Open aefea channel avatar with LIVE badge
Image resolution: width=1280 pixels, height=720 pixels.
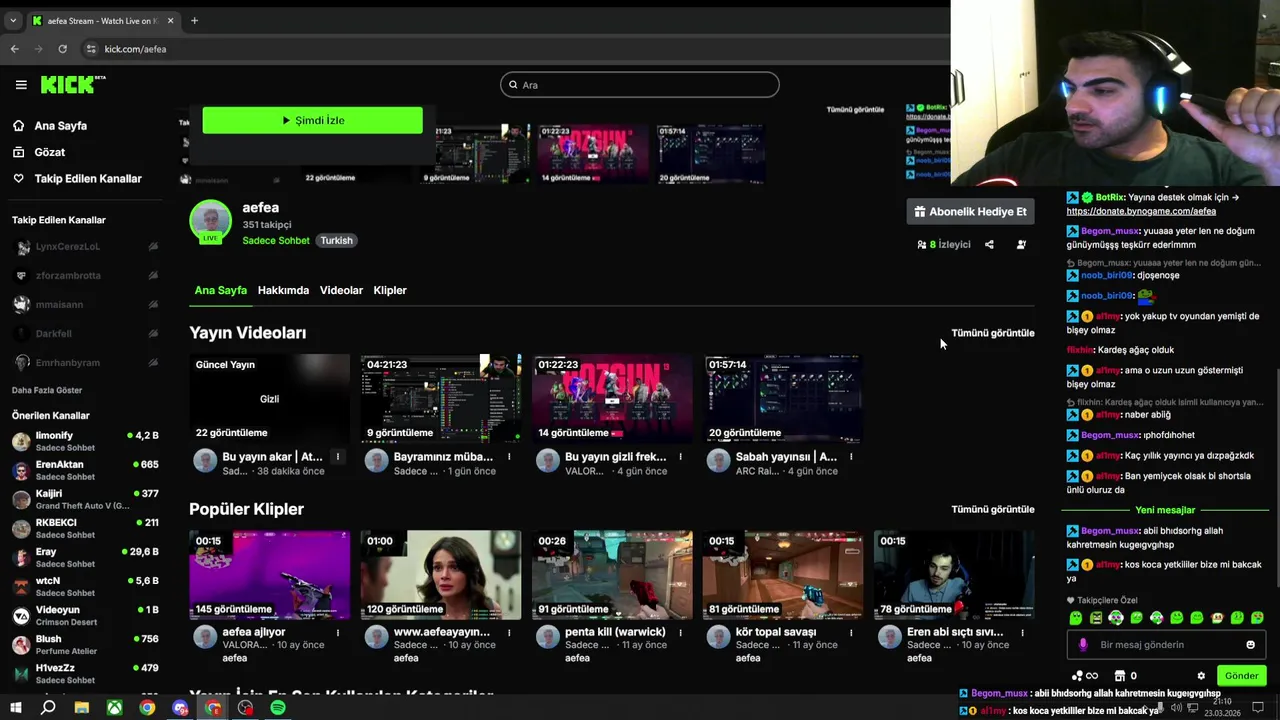coord(210,222)
